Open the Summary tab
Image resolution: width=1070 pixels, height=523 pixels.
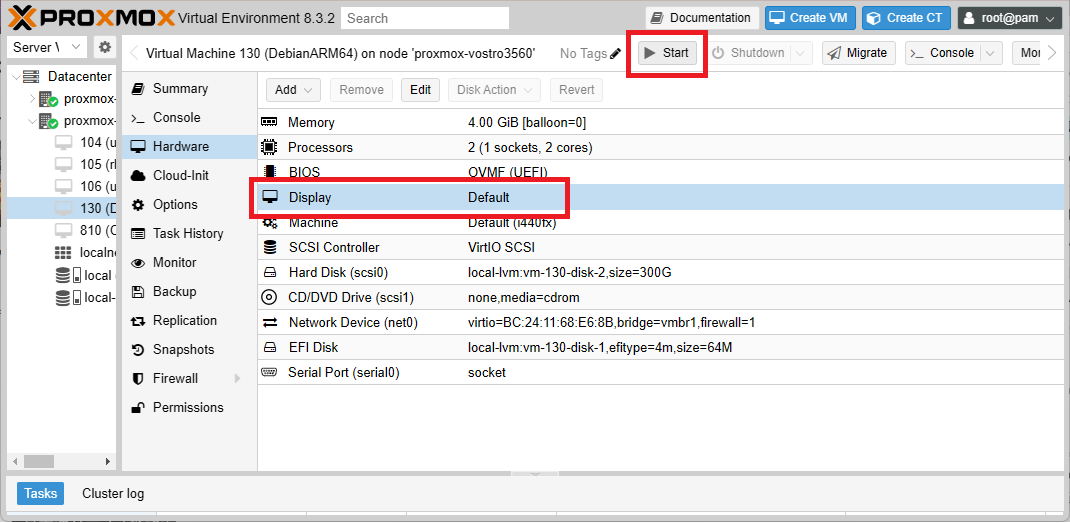point(189,88)
